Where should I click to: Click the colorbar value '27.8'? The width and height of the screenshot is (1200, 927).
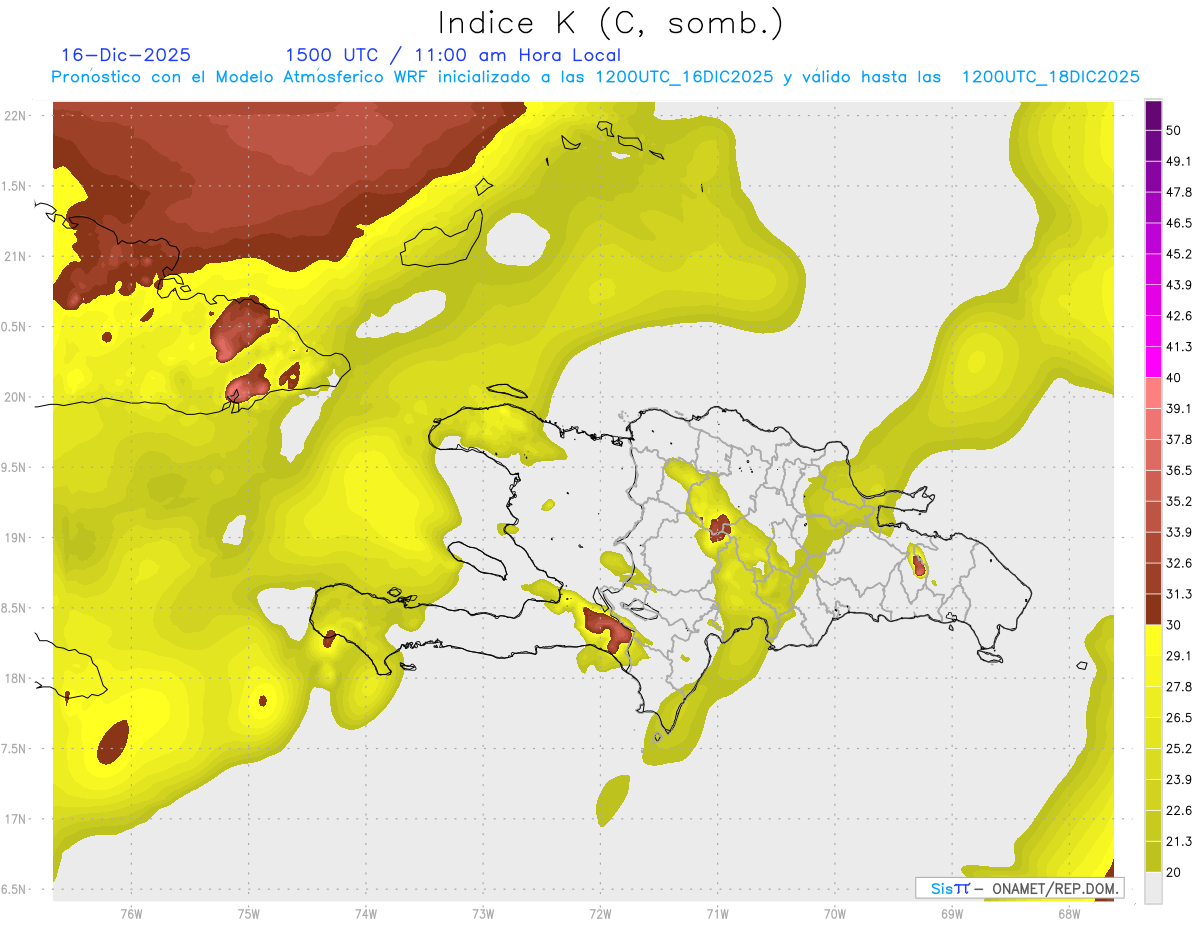click(1179, 687)
